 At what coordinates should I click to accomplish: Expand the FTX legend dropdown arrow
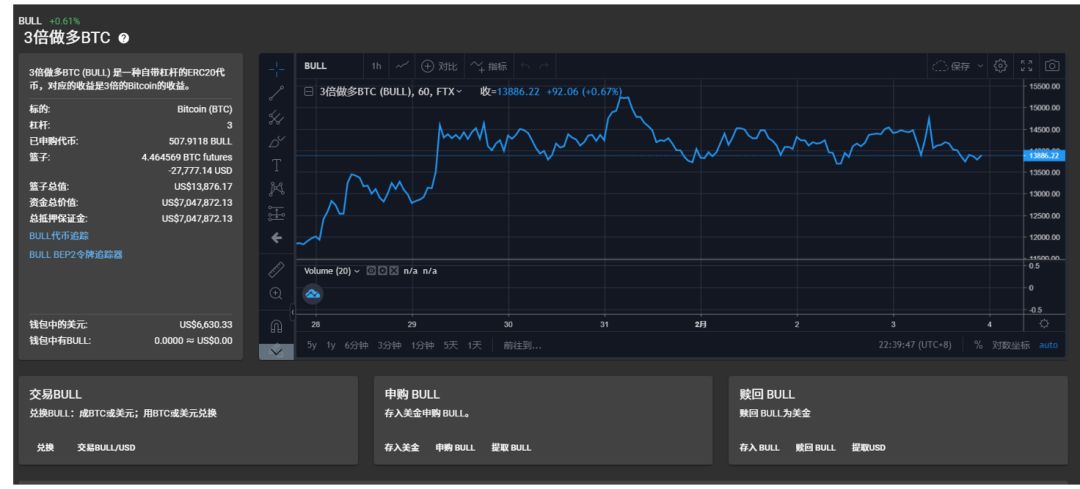click(x=459, y=91)
